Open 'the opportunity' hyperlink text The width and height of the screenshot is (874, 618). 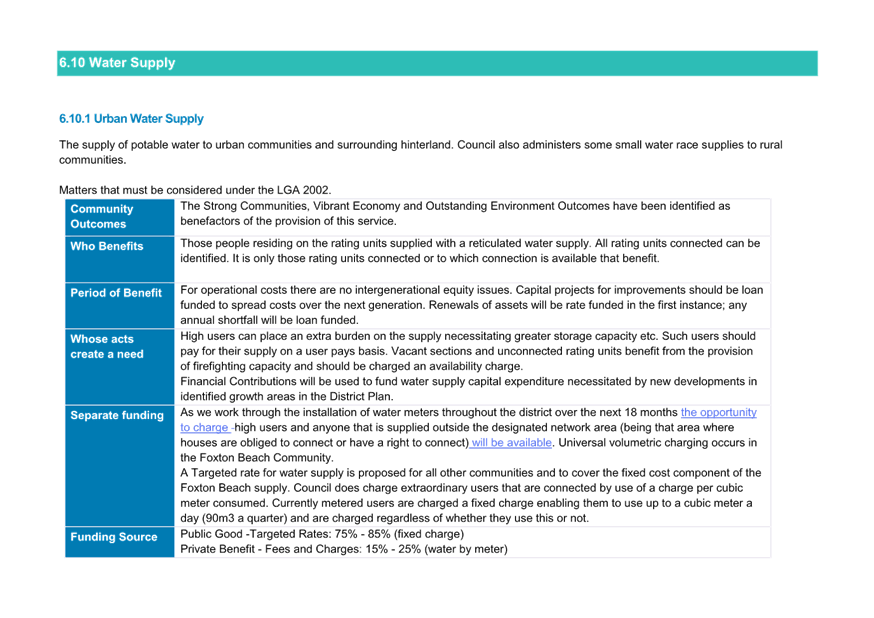[x=718, y=412]
